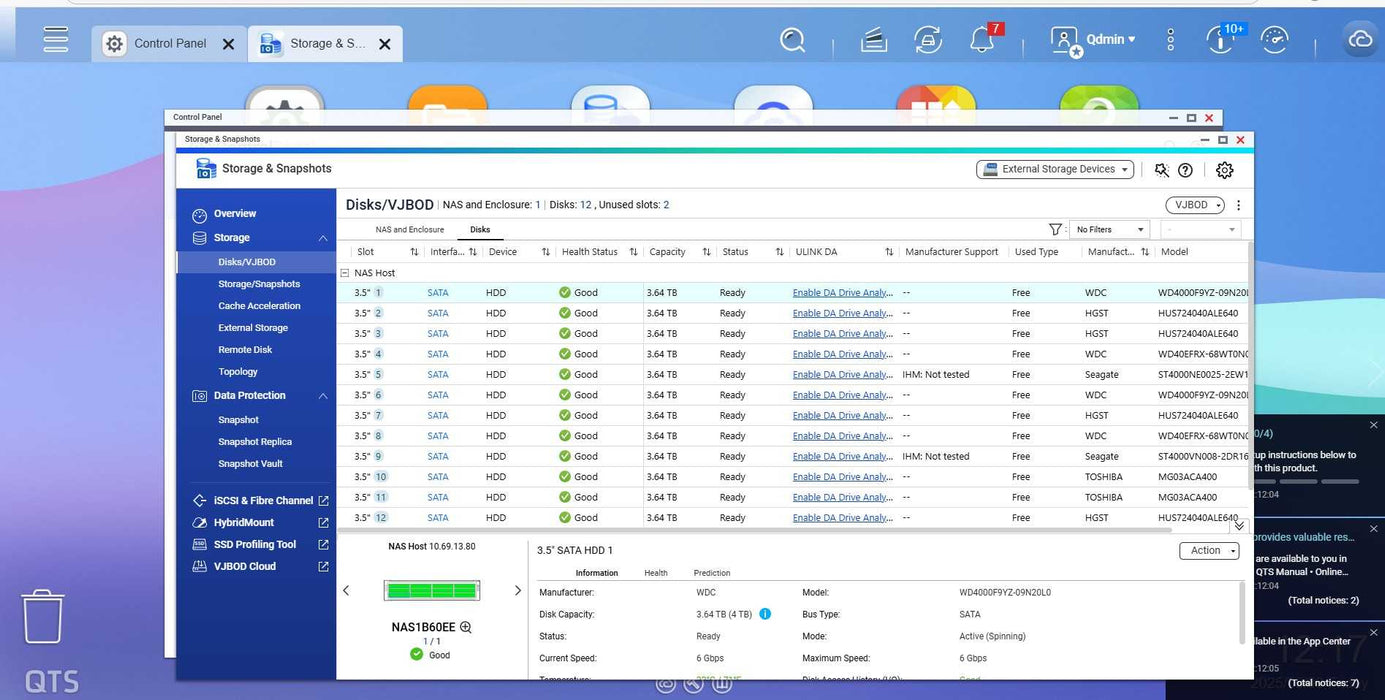Close the Storage & S... taskbar tab
This screenshot has height=700, width=1385.
[384, 44]
